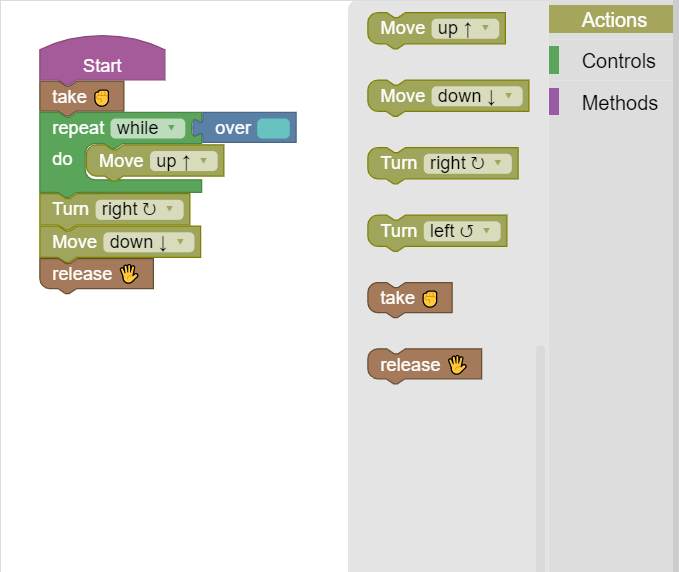
Task: Open 'up' direction dropdown inside the loop
Action: tap(183, 161)
